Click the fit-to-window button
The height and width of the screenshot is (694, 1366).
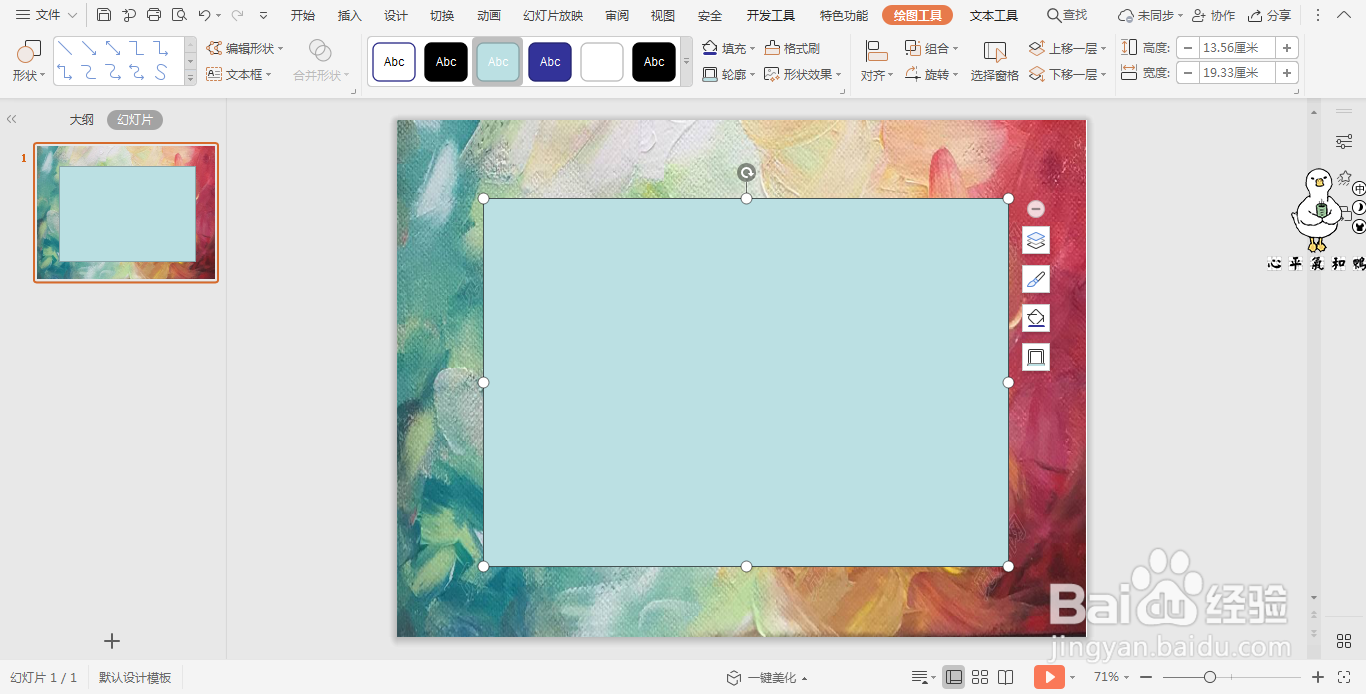1344,677
